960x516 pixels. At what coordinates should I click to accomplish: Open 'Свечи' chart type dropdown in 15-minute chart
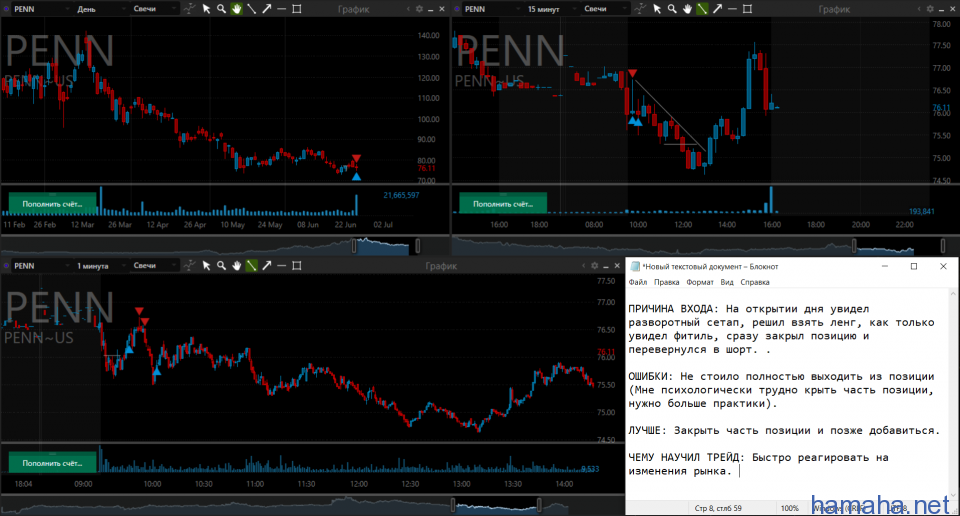tap(605, 9)
